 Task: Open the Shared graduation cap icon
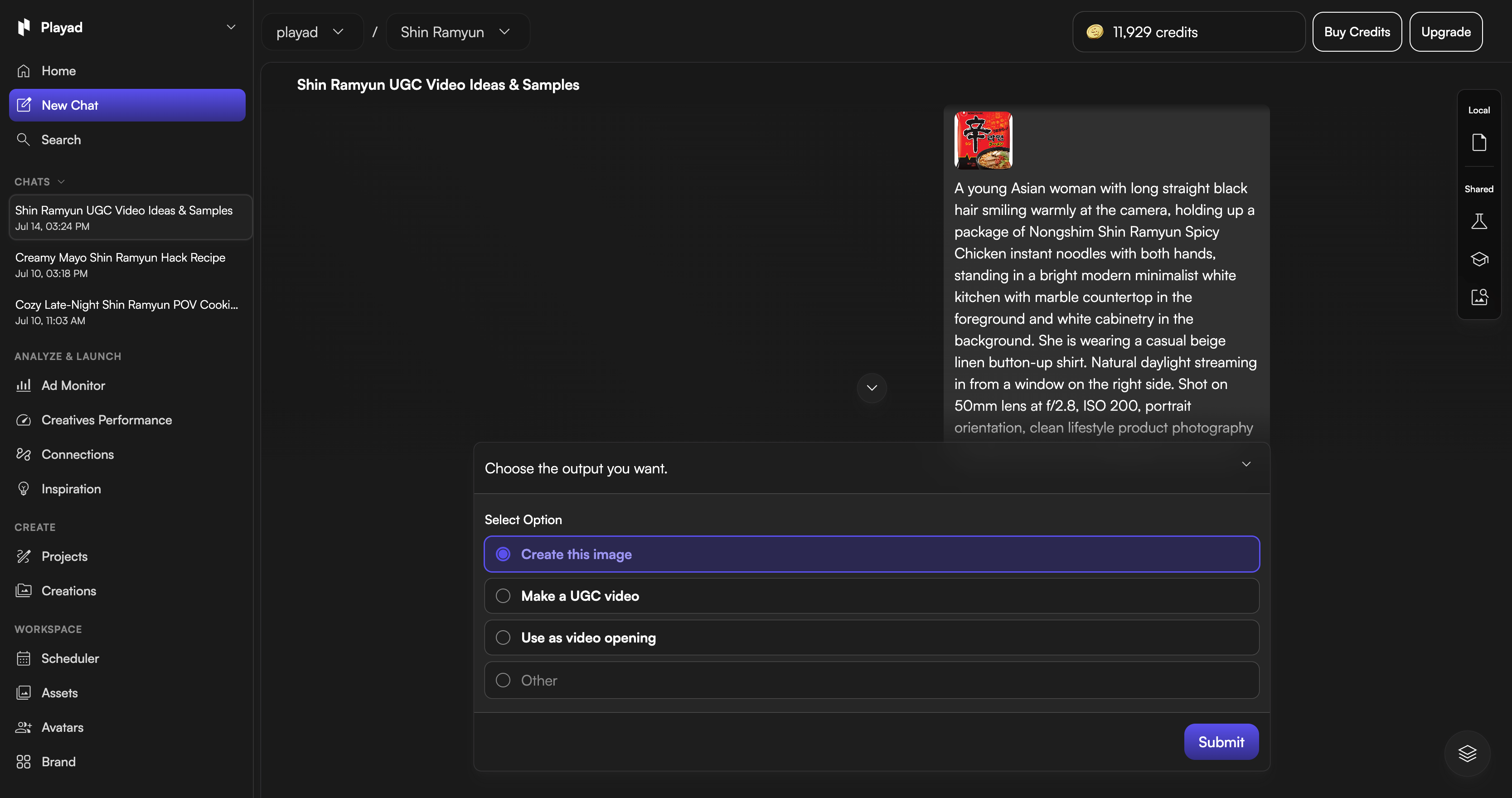(1479, 259)
